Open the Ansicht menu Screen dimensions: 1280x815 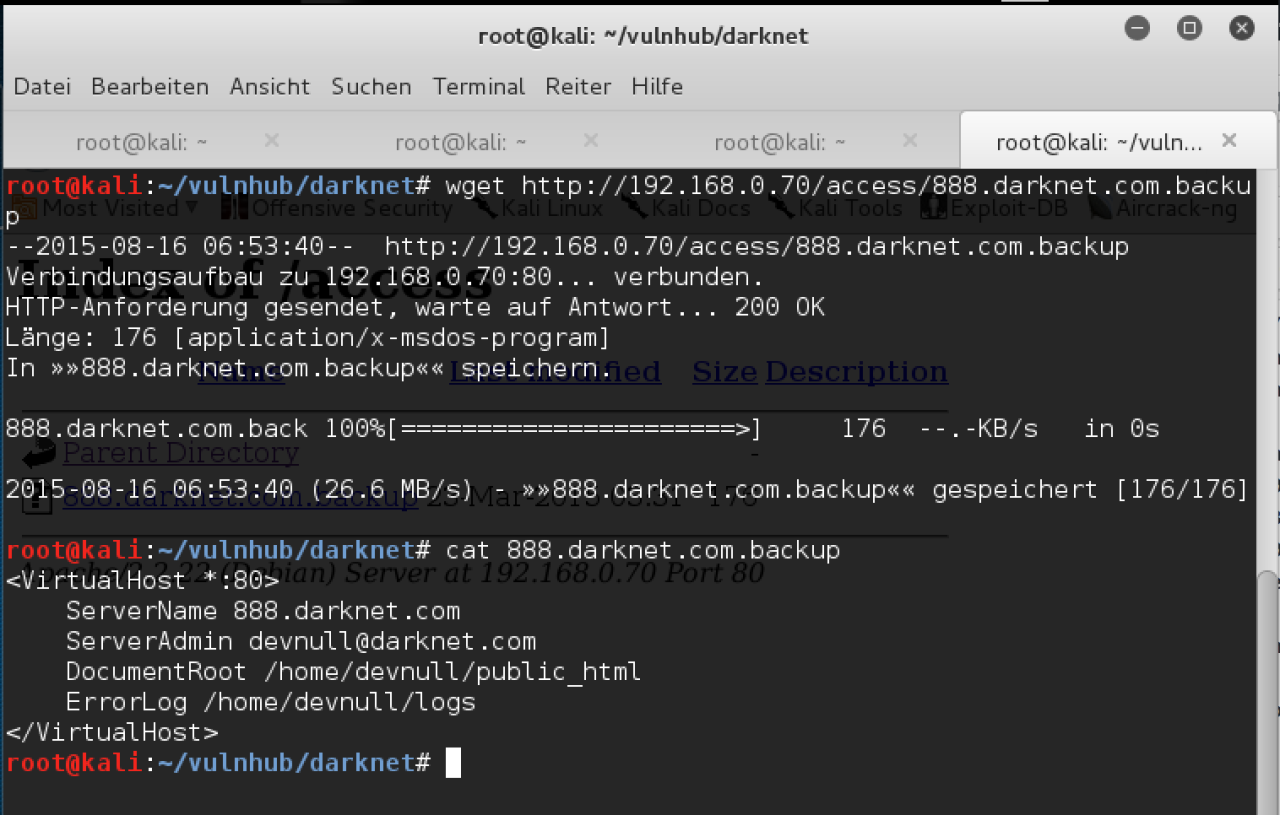tap(270, 87)
